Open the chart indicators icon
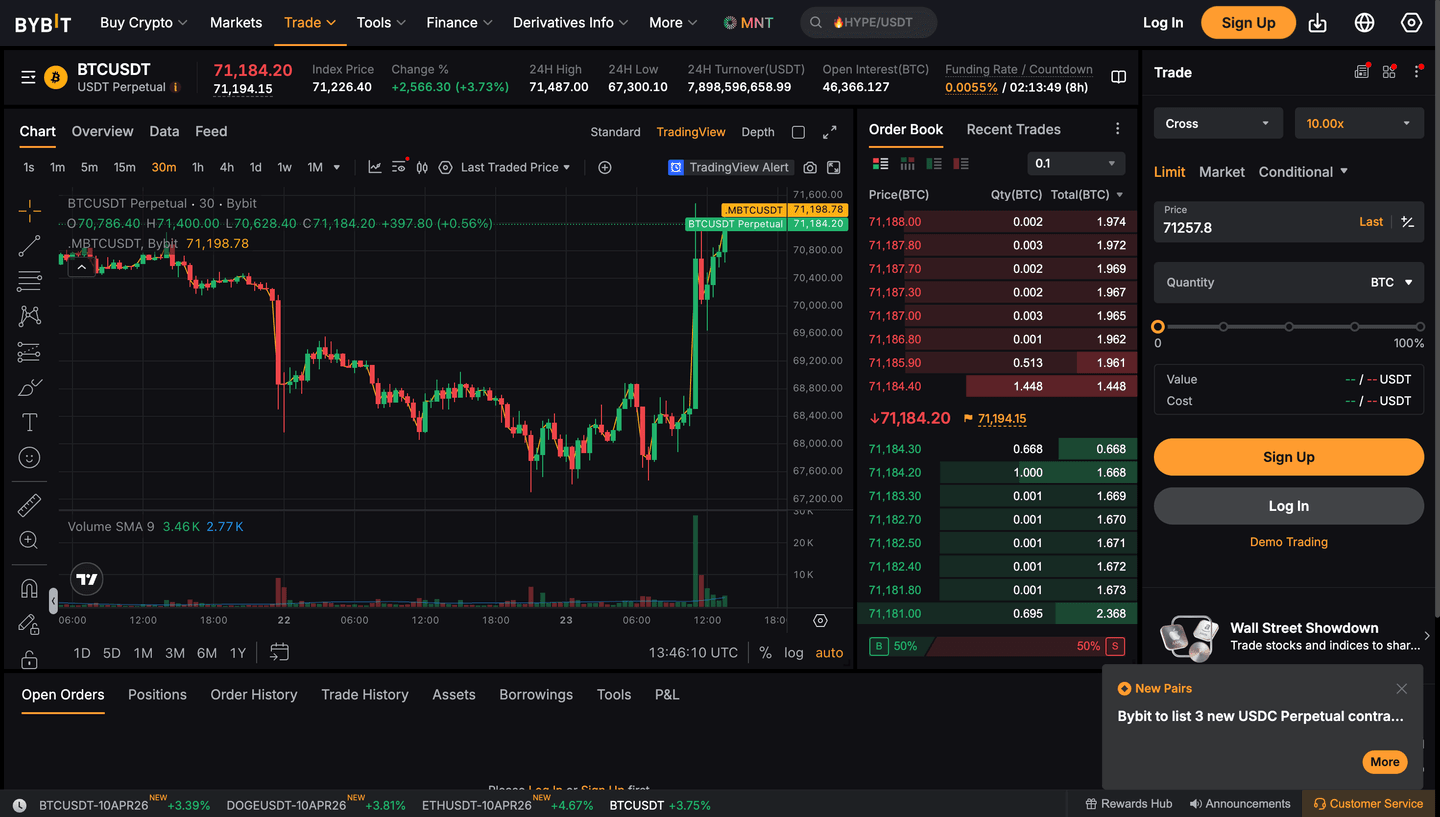The width and height of the screenshot is (1440, 817). [x=375, y=168]
